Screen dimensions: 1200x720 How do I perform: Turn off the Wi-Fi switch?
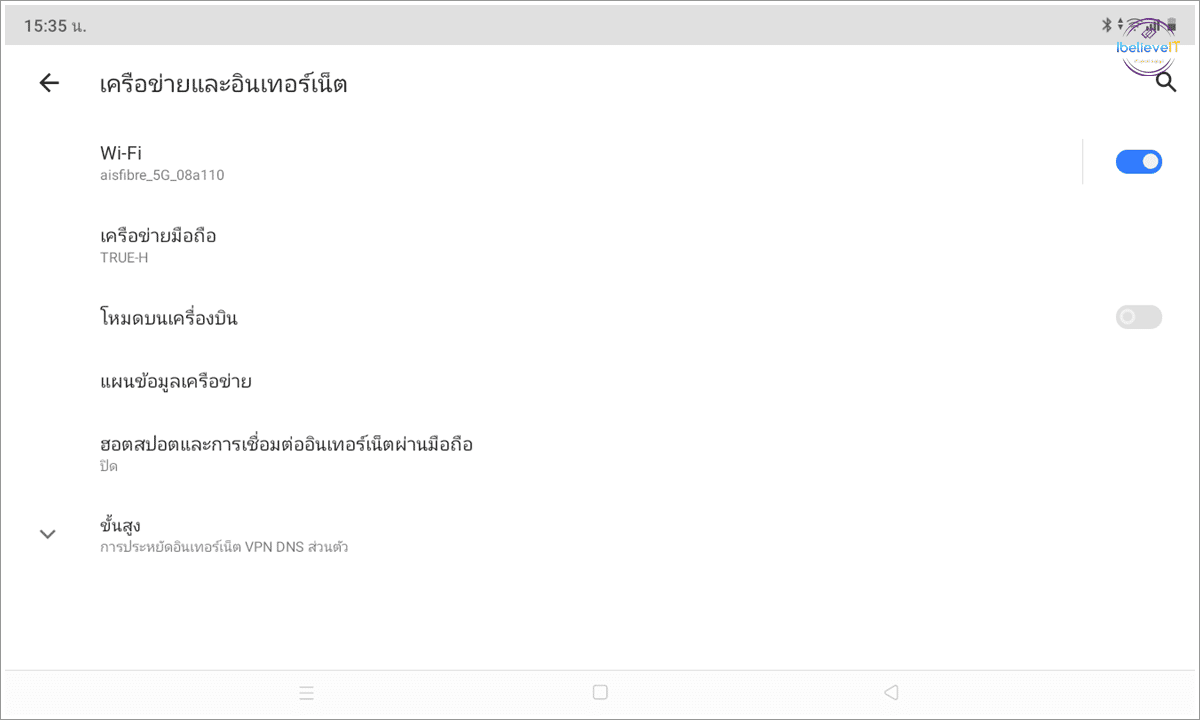[x=1139, y=161]
